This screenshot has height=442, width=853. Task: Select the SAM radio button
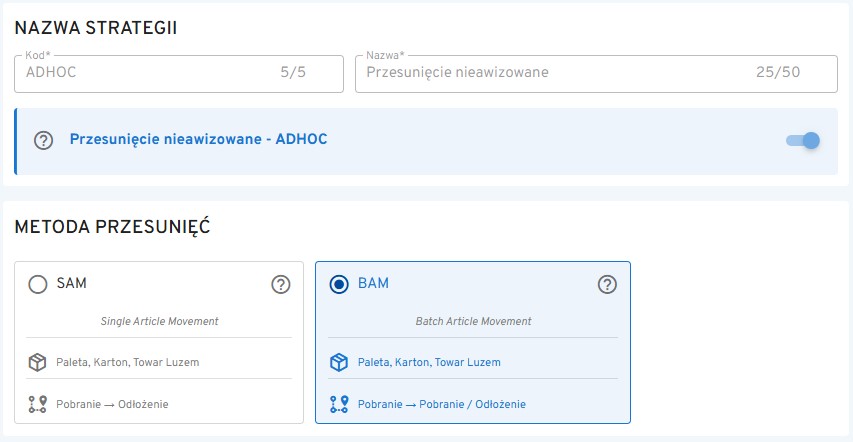coord(38,285)
